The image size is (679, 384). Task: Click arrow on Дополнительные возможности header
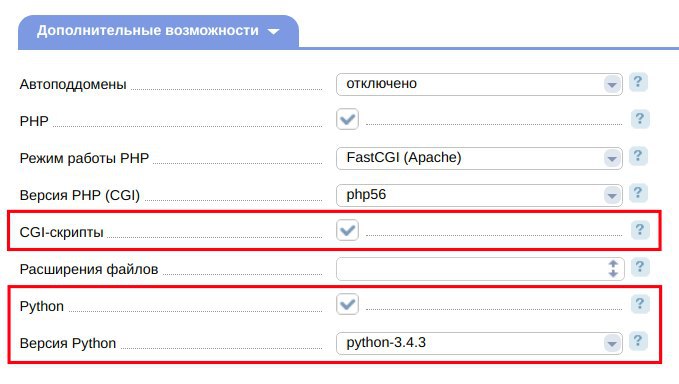point(274,32)
